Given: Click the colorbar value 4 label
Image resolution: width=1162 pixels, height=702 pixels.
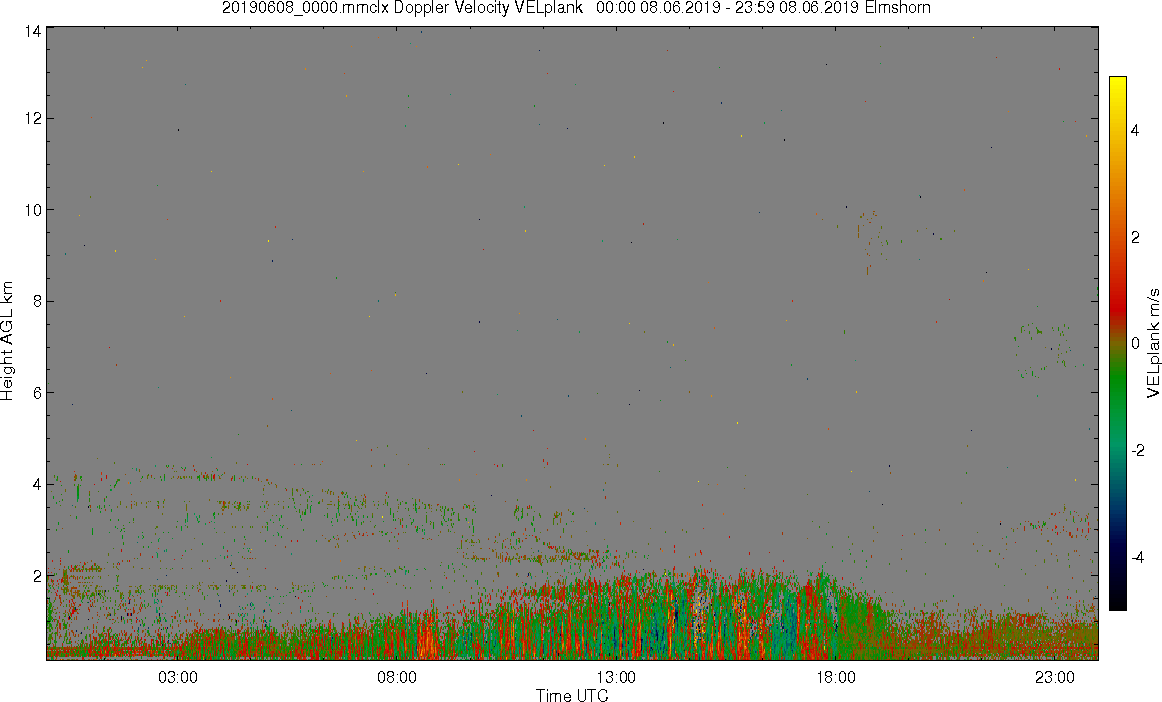Looking at the screenshot, I should (x=1135, y=130).
